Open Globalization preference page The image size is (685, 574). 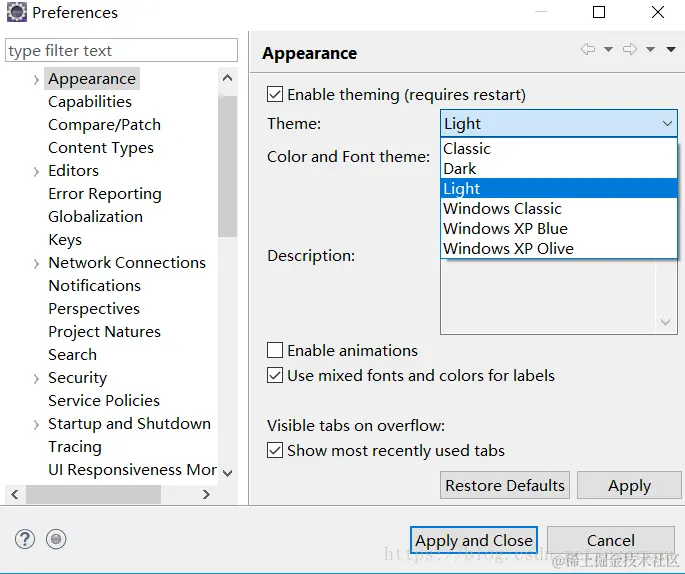point(95,216)
